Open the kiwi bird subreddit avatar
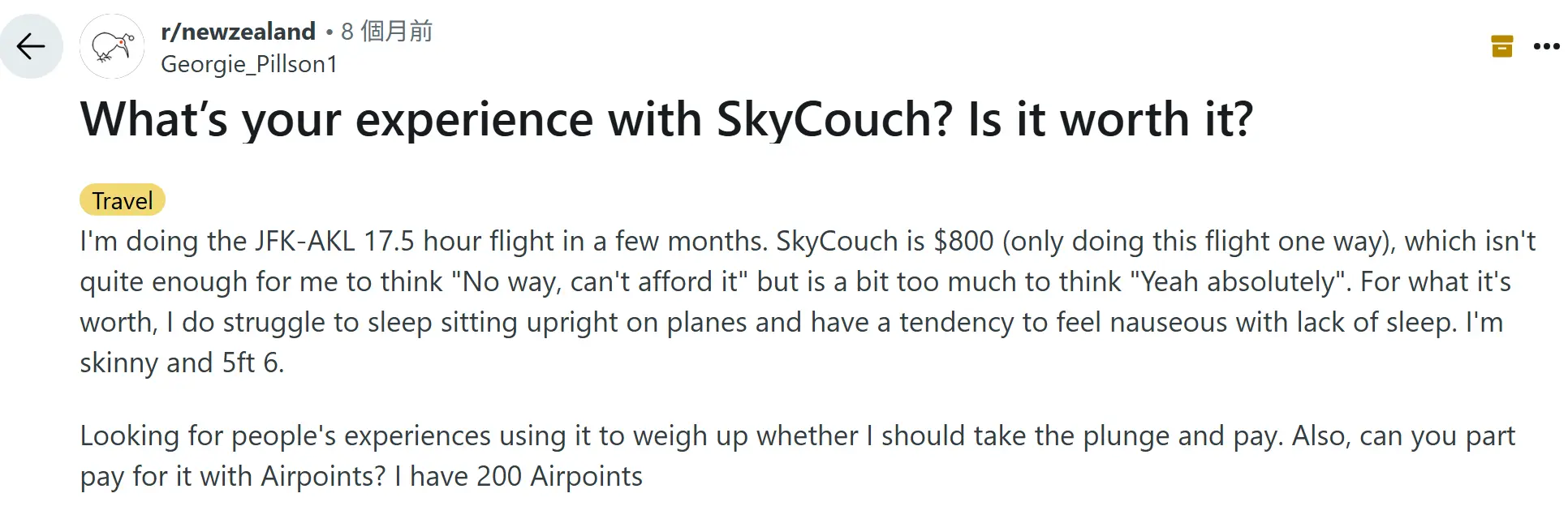This screenshot has width=1568, height=519. (x=112, y=46)
